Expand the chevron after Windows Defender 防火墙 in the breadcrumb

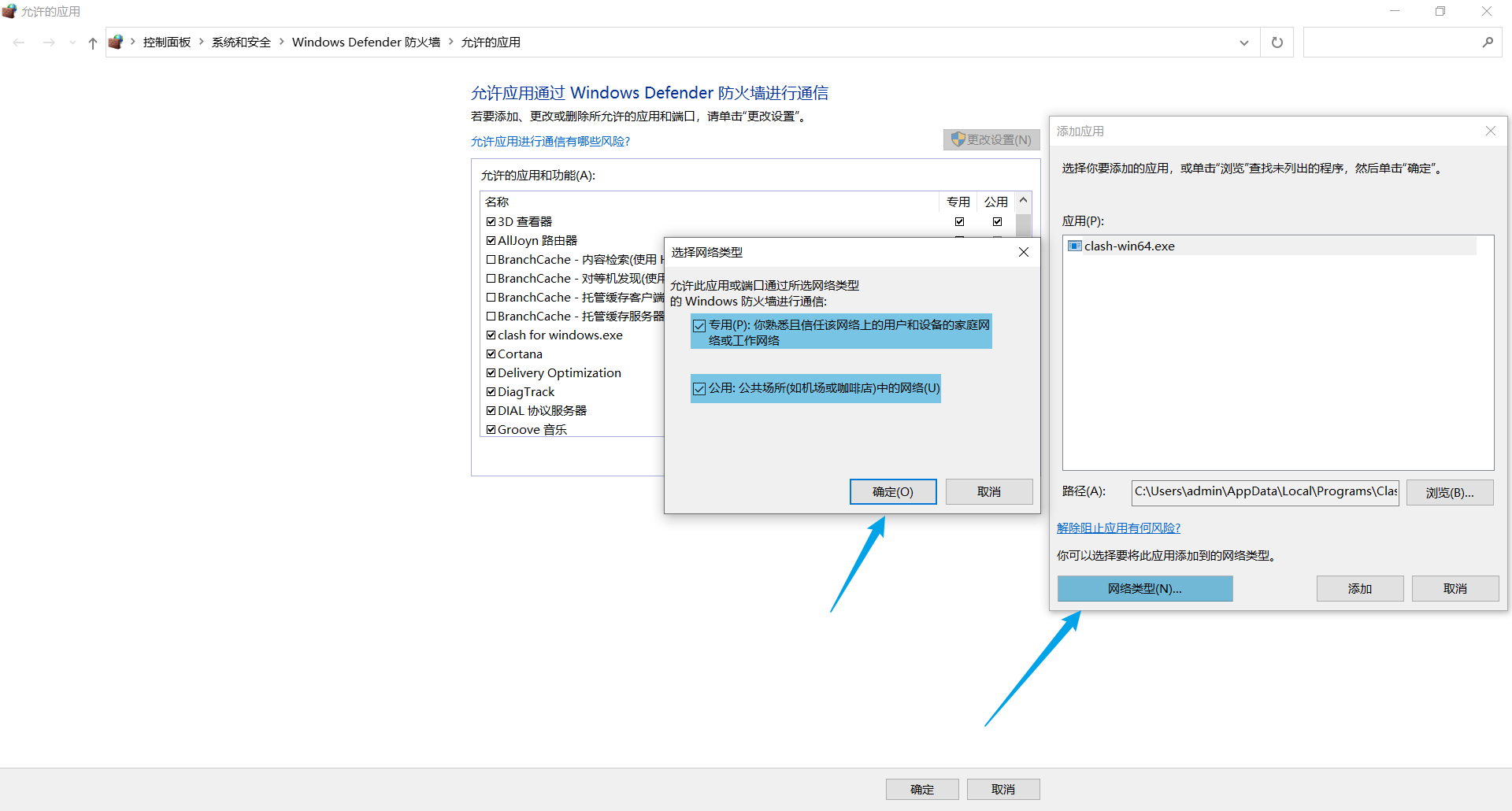pyautogui.click(x=451, y=42)
